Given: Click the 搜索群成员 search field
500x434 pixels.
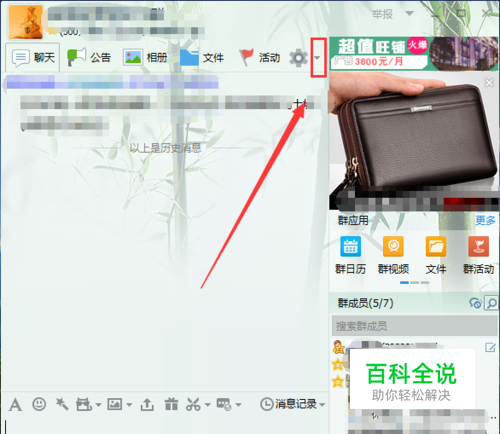Looking at the screenshot, I should pyautogui.click(x=415, y=326).
